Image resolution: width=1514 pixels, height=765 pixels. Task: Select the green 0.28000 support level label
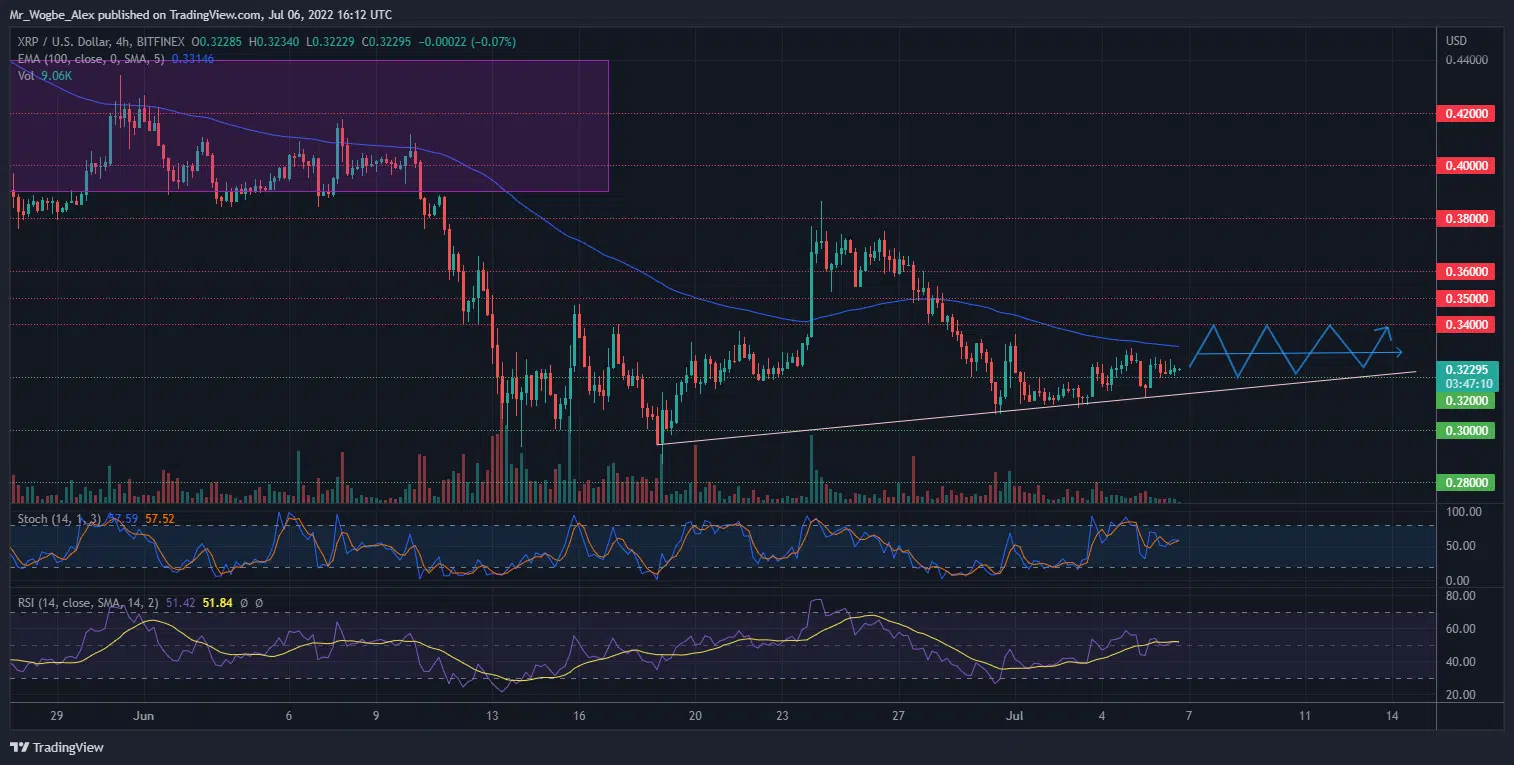1464,483
